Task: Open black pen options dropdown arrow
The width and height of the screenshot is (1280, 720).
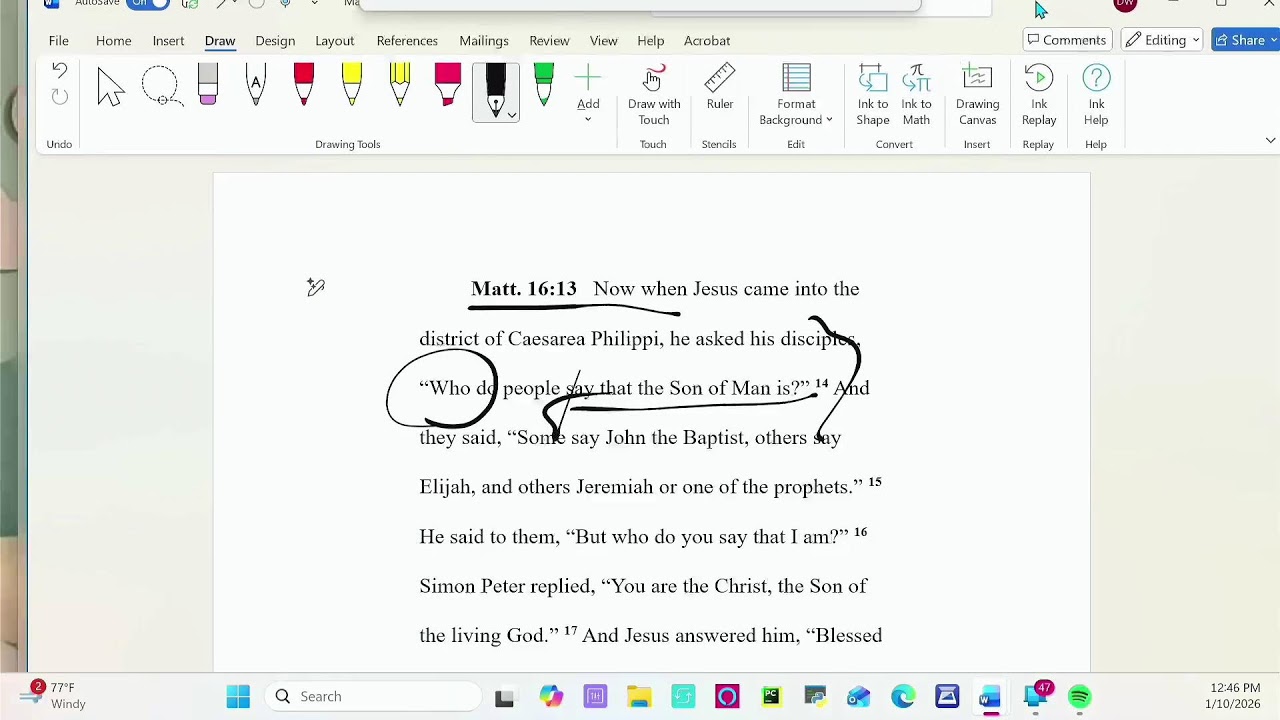Action: (512, 116)
